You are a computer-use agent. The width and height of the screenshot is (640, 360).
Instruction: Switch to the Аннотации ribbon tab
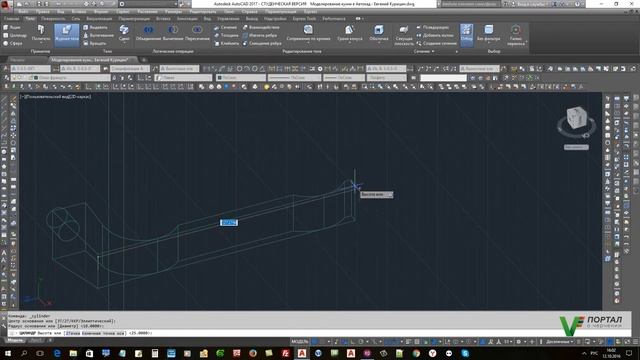[187, 19]
